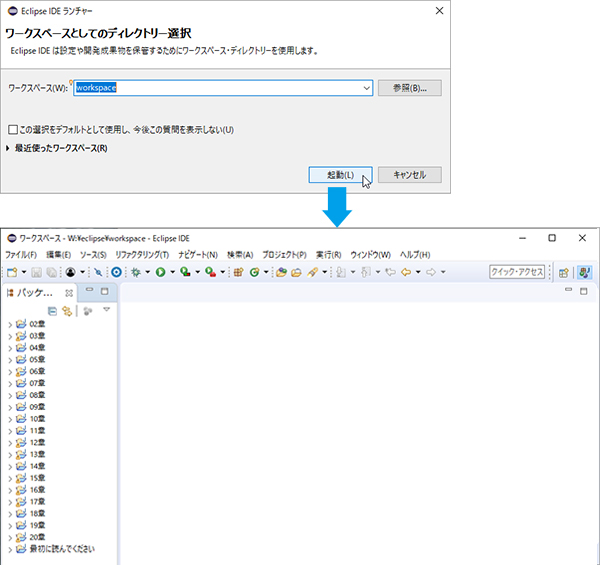Image resolution: width=600 pixels, height=565 pixels.
Task: Open the 編集(E) menu
Action: click(59, 255)
